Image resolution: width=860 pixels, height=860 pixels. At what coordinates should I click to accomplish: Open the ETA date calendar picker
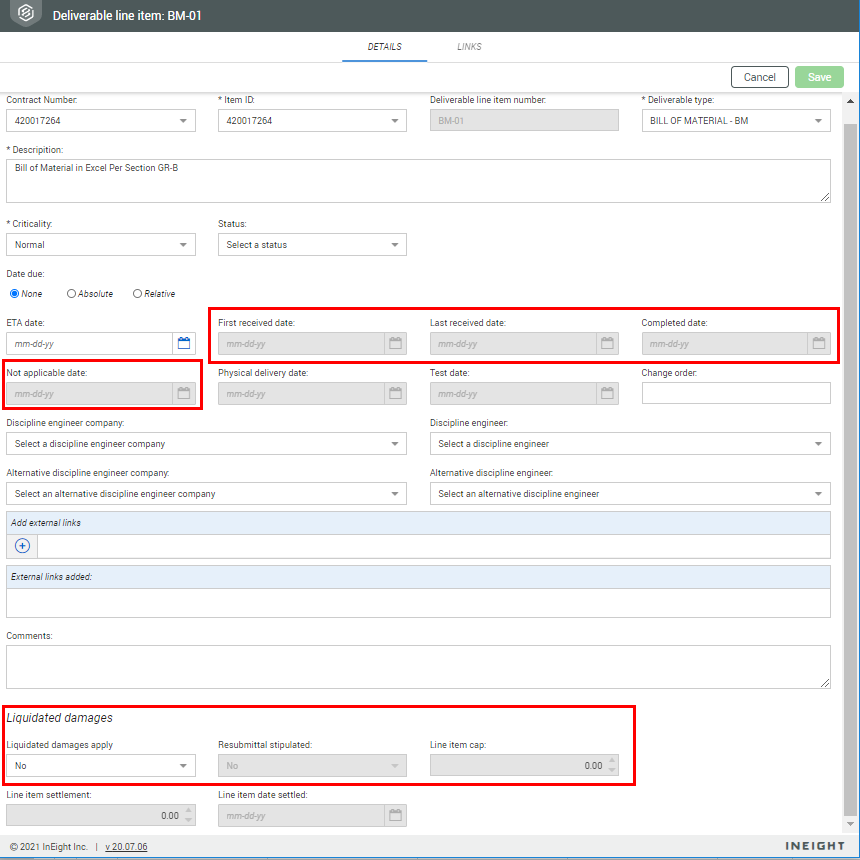point(183,343)
